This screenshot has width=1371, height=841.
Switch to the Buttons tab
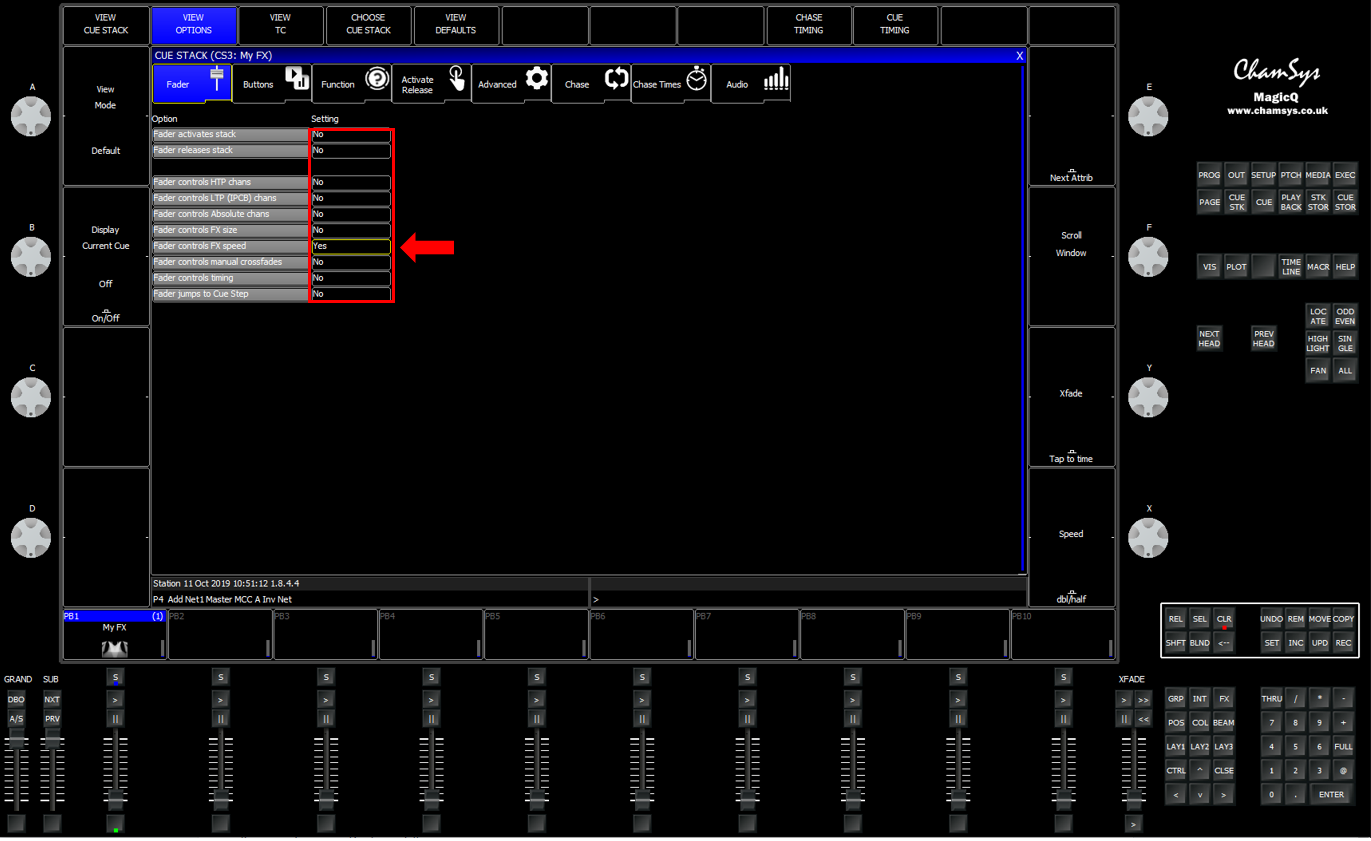pyautogui.click(x=272, y=84)
